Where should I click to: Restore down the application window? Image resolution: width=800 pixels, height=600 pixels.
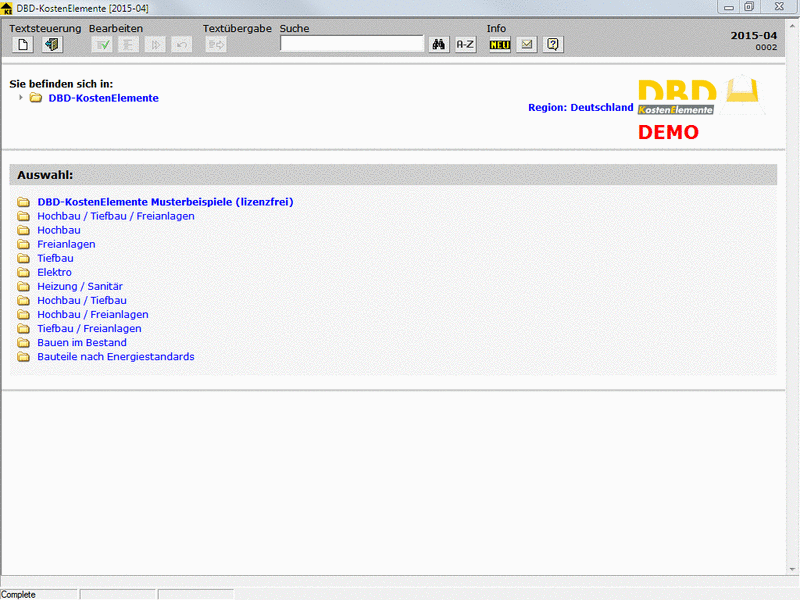tap(749, 7)
